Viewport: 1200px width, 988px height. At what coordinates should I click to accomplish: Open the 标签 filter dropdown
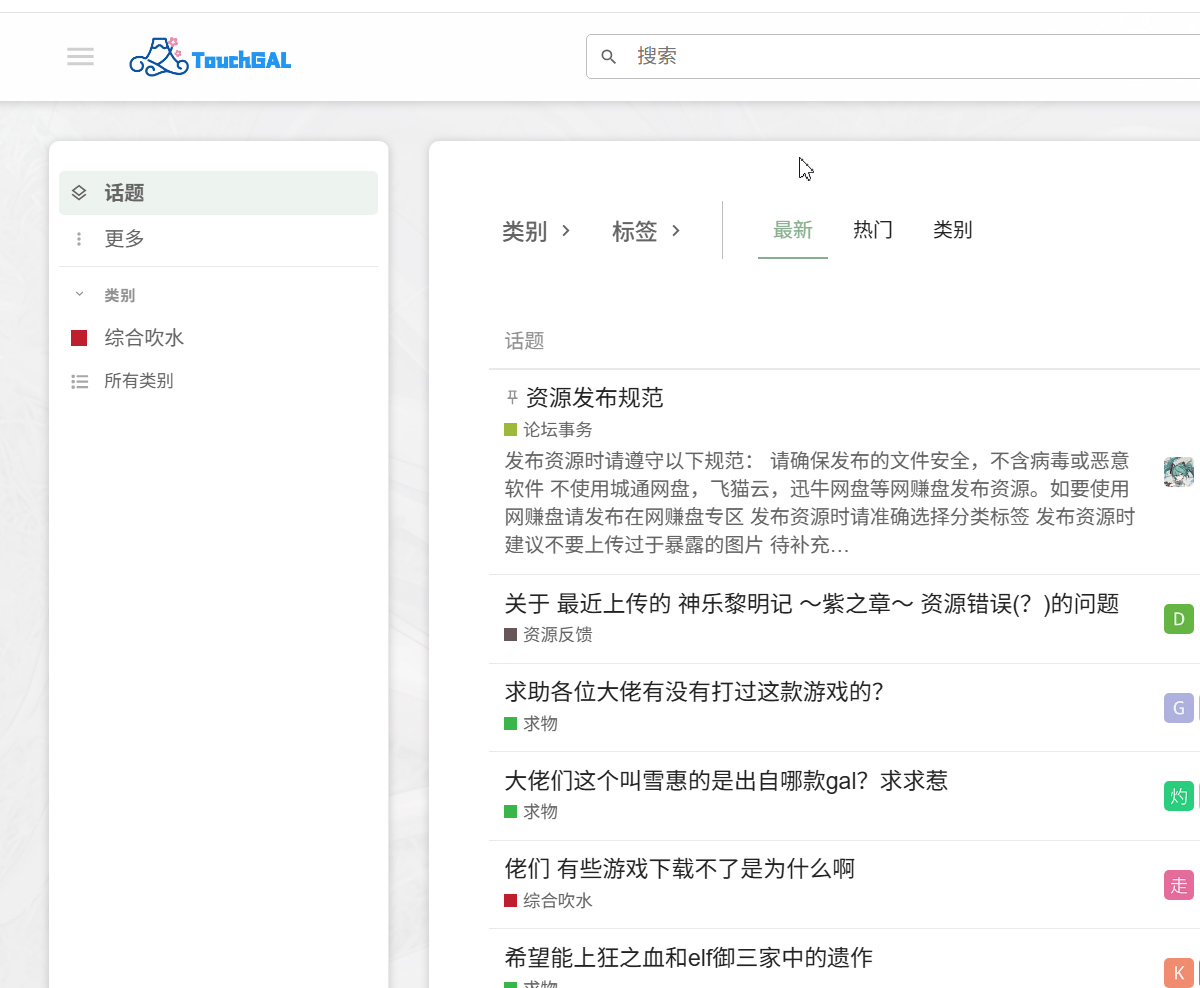[x=646, y=232]
